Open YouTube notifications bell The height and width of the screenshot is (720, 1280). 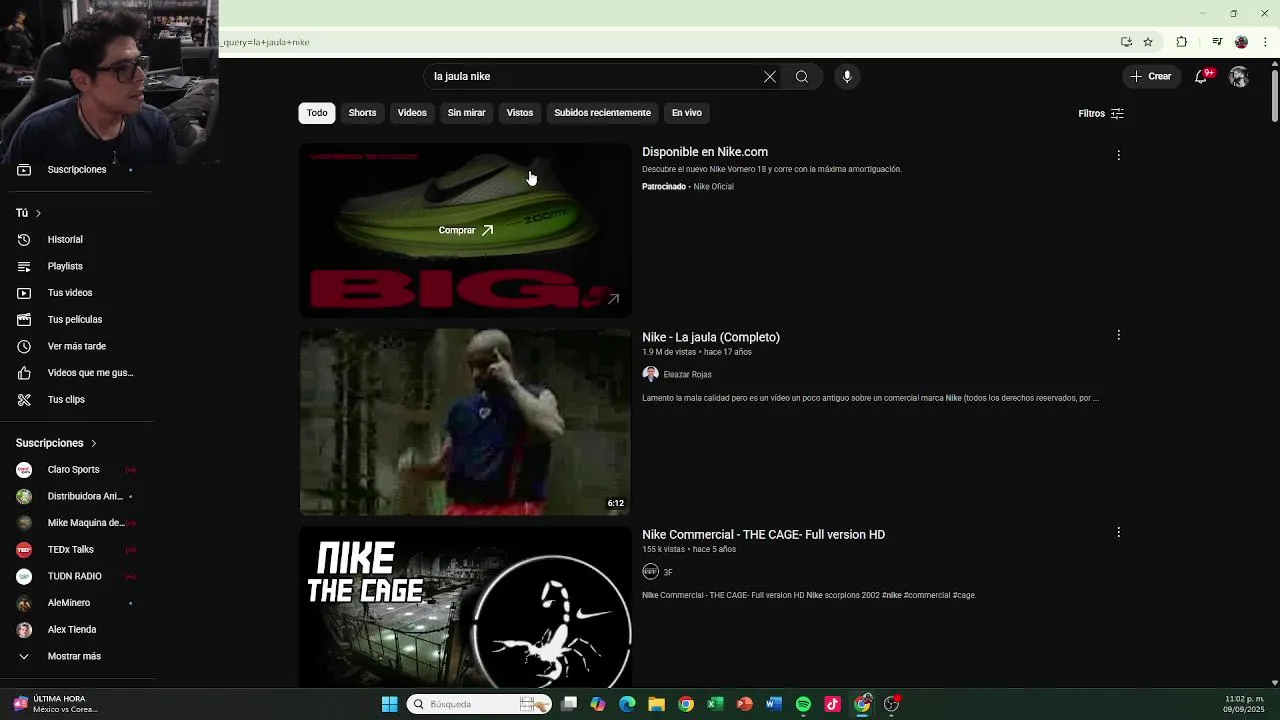(x=1202, y=76)
